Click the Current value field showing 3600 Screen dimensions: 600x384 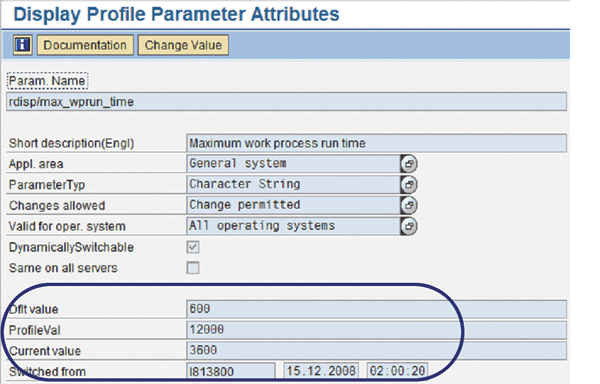376,350
